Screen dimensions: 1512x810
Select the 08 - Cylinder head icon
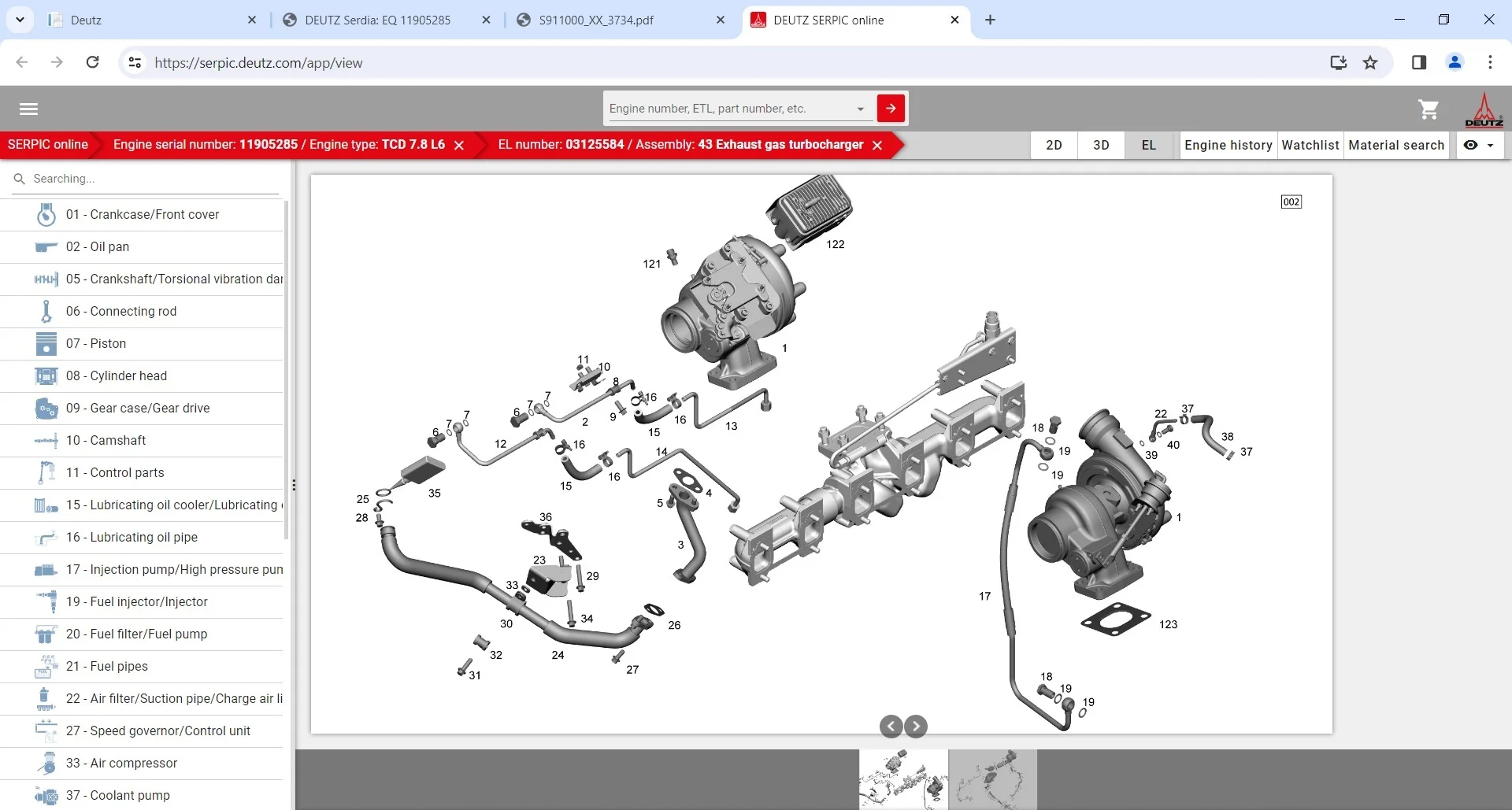46,375
